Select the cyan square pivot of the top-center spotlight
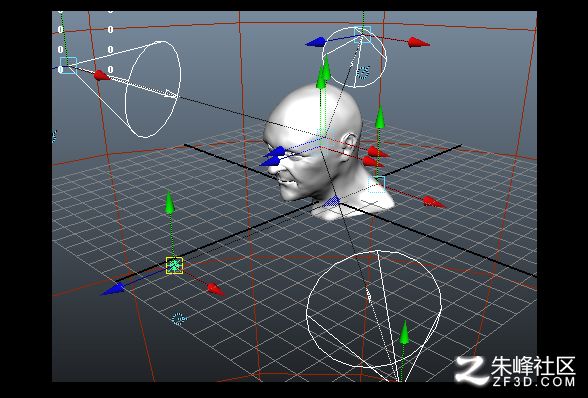The height and width of the screenshot is (398, 588). click(363, 35)
